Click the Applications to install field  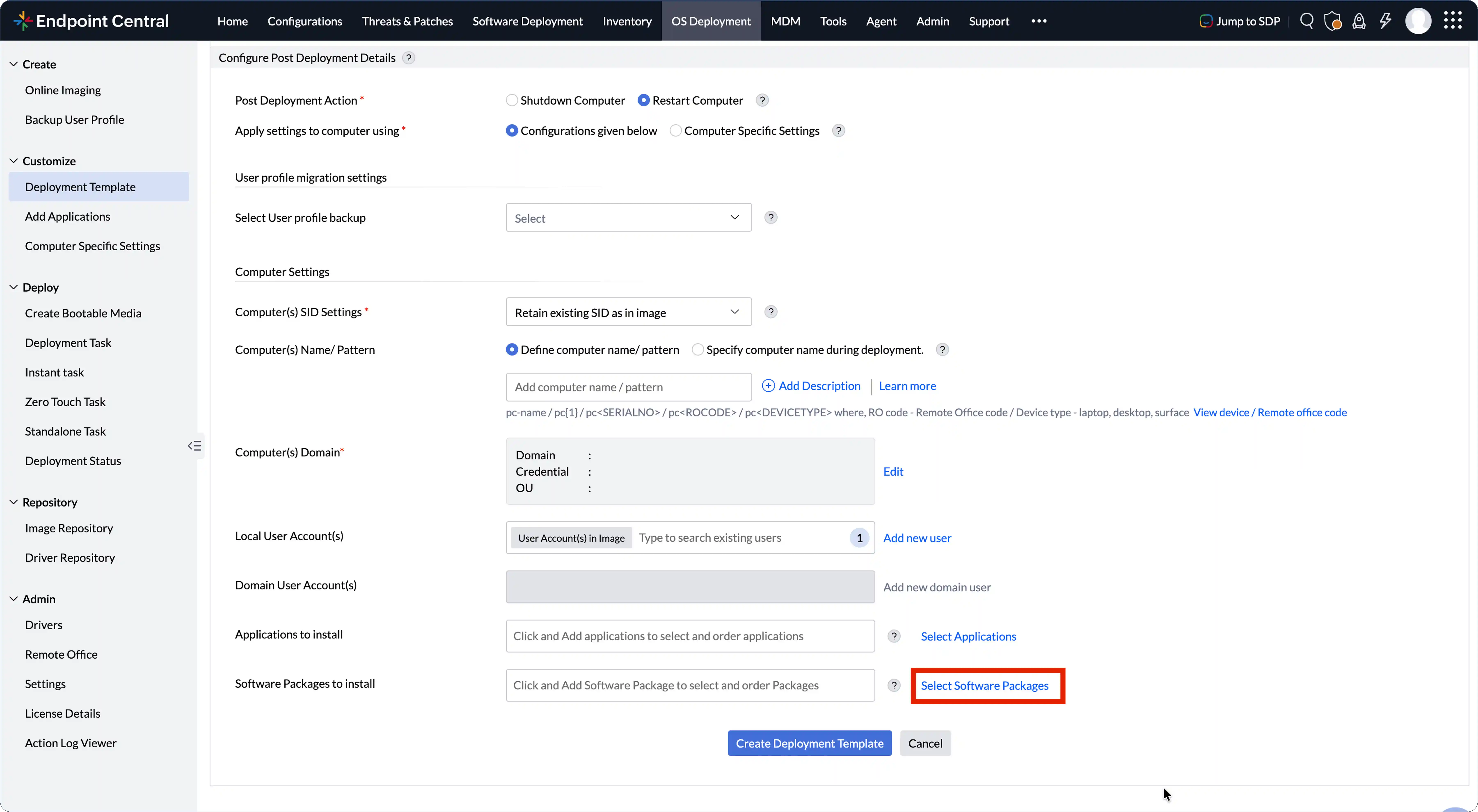tap(690, 636)
